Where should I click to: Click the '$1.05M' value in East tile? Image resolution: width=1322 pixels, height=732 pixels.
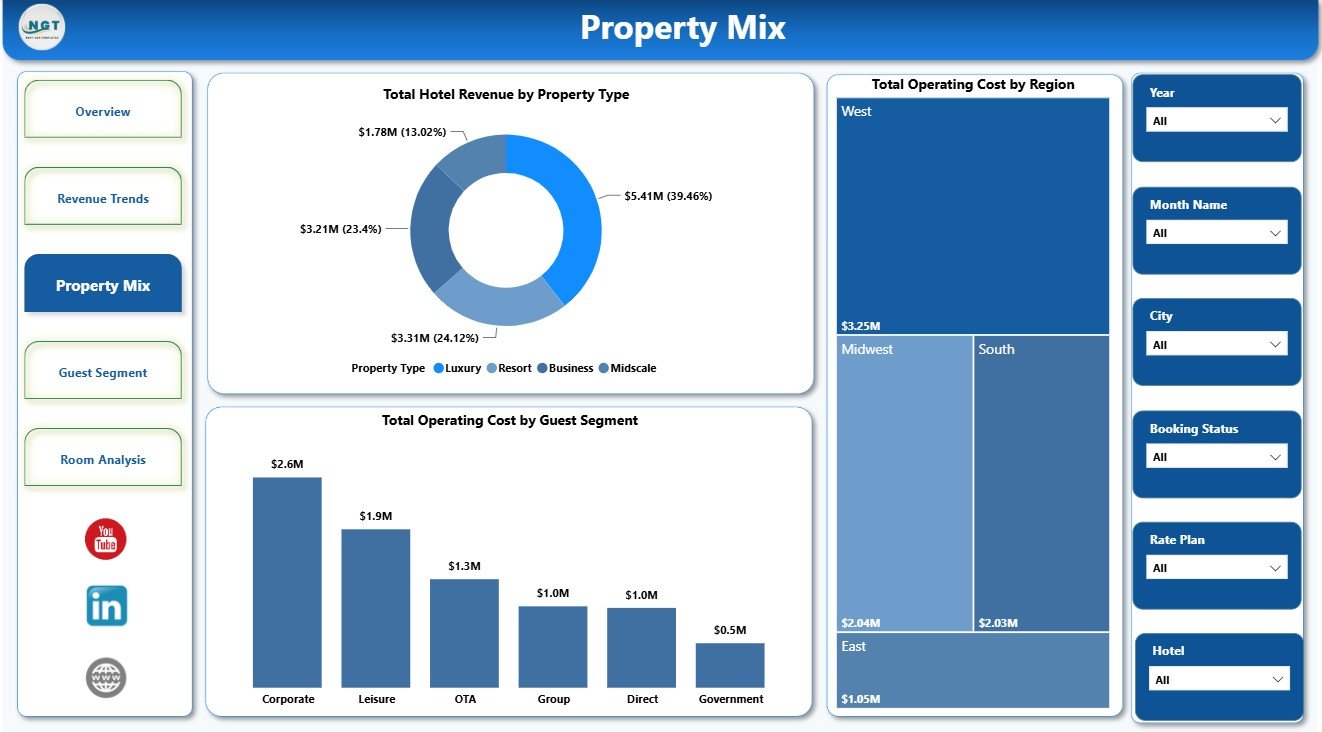click(861, 698)
